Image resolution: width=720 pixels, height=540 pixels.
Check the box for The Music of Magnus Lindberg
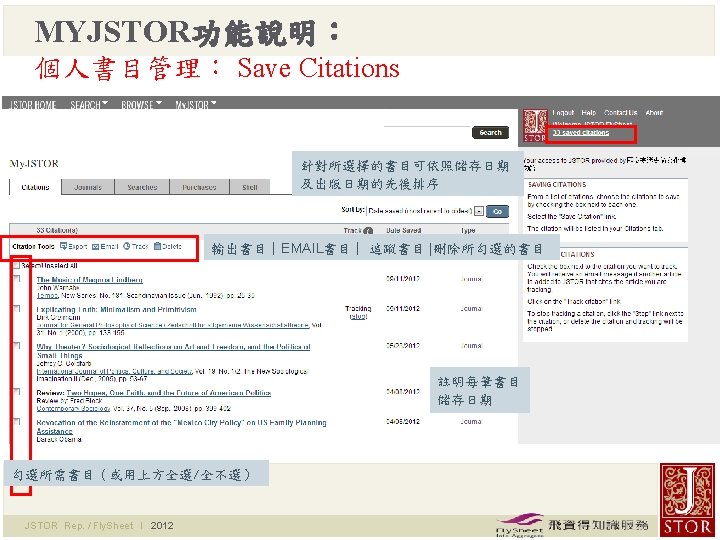pos(17,279)
